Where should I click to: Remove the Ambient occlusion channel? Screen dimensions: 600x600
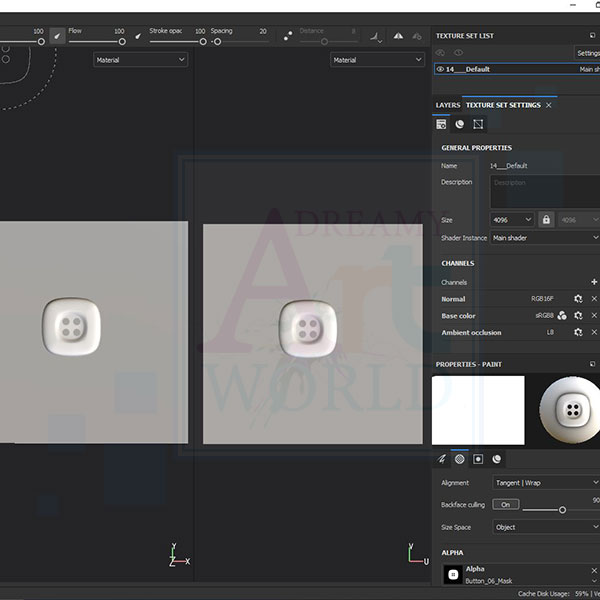594,332
